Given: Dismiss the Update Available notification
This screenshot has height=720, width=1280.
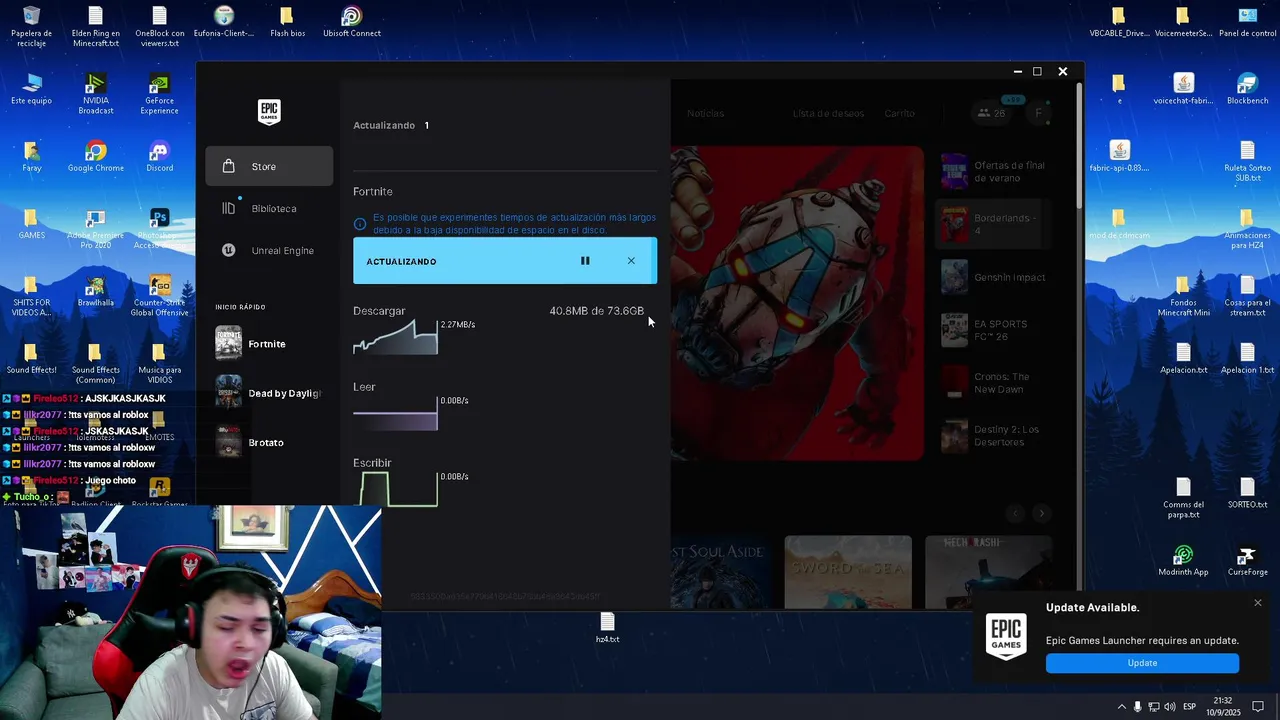Looking at the screenshot, I should 1258,603.
